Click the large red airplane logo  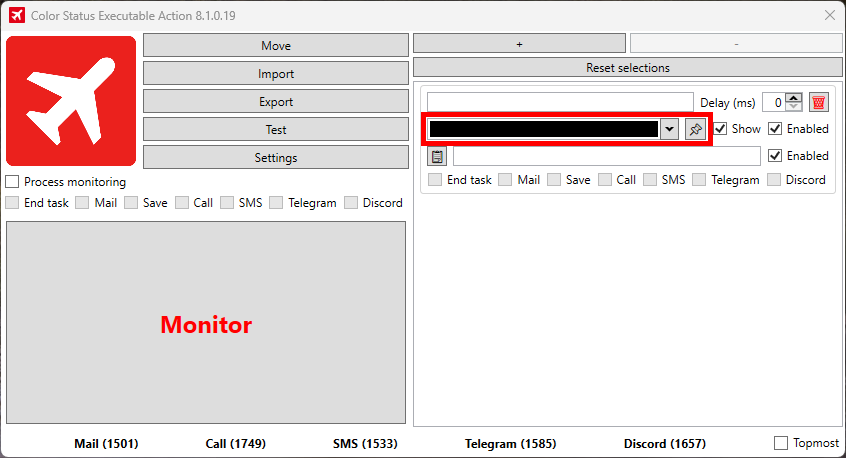coord(71,101)
